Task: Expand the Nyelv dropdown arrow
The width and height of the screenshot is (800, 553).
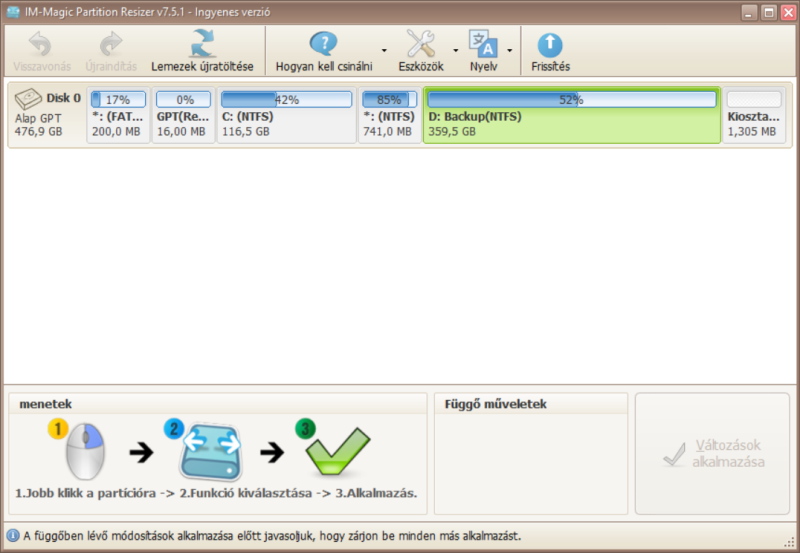Action: click(x=509, y=51)
